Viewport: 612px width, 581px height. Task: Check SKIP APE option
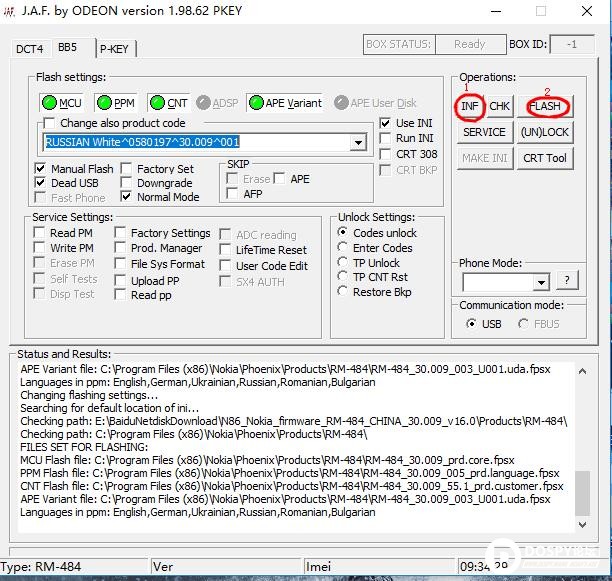pos(279,179)
